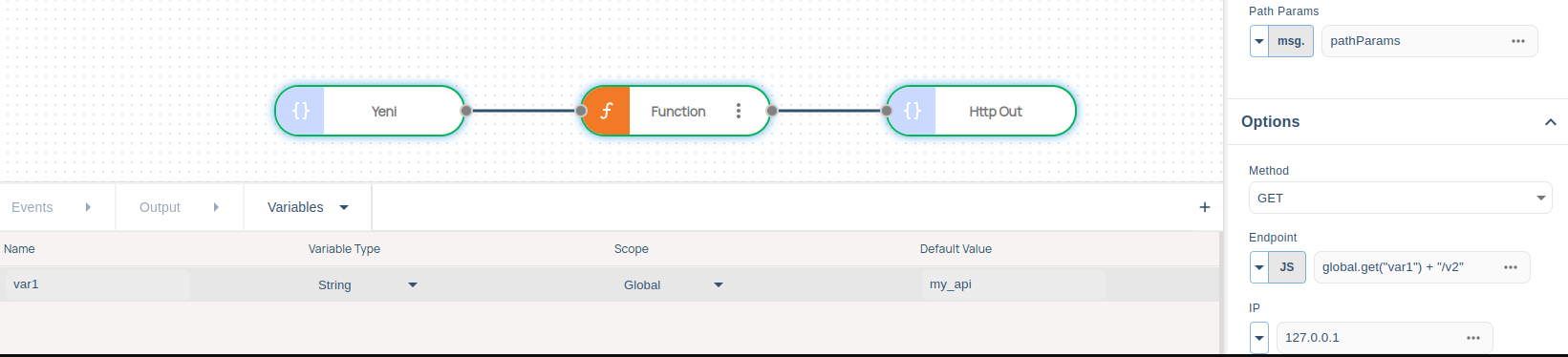
Task: Open the Function node's three-dot menu
Action: [739, 111]
